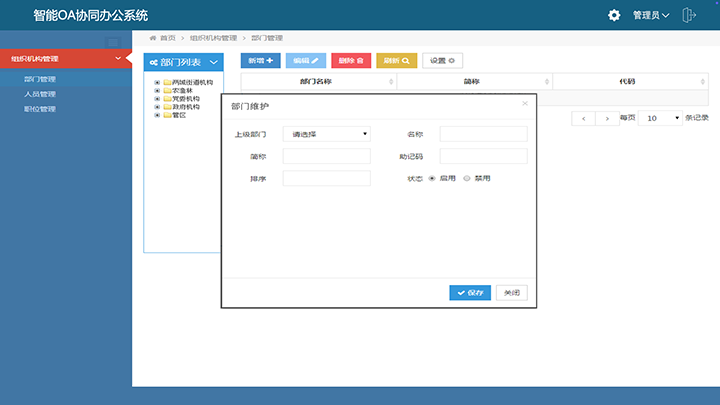Click the previous page arrow in pagination

pyautogui.click(x=584, y=118)
